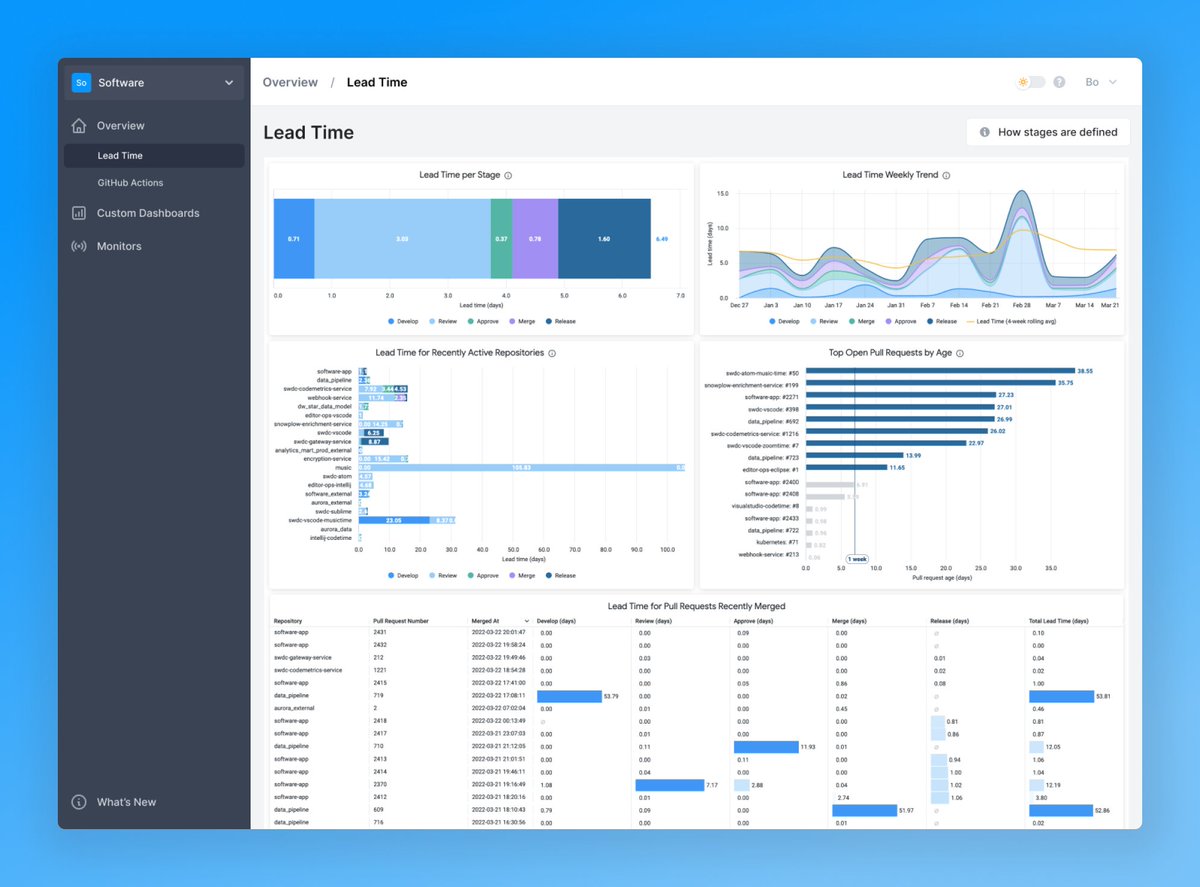This screenshot has height=887, width=1200.
Task: Toggle Develop series in Weekly Trend legend
Action: tap(785, 321)
